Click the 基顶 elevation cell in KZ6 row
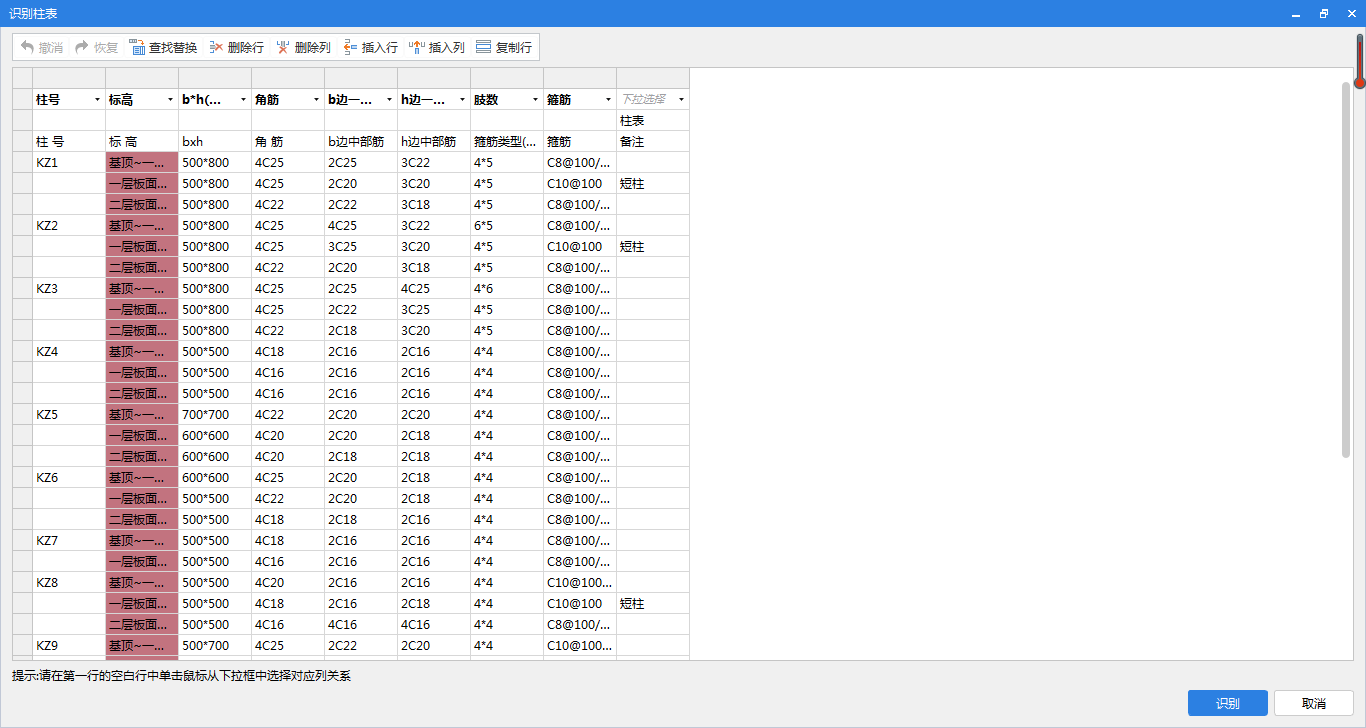 (x=142, y=477)
